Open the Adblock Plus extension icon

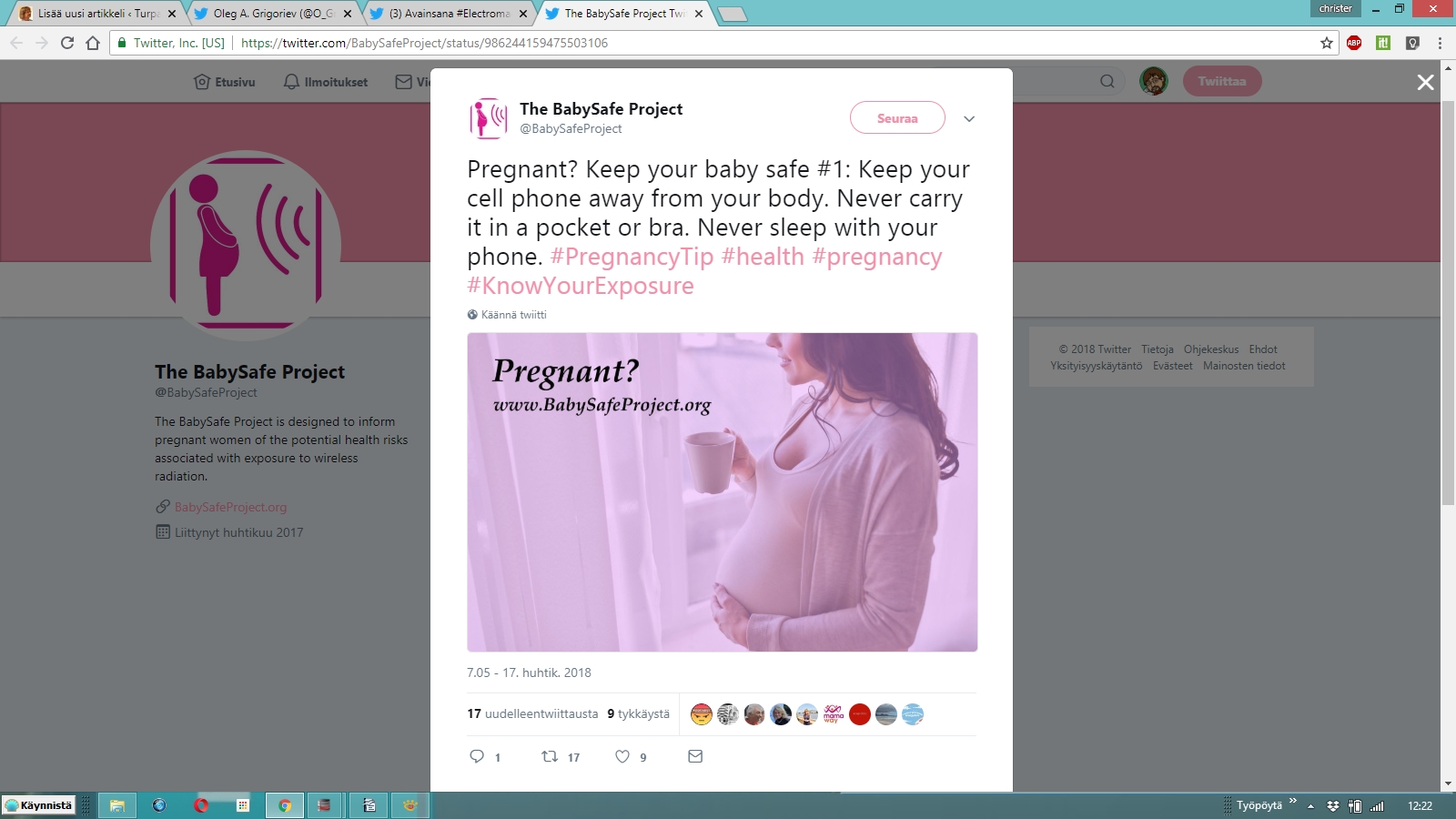click(x=1354, y=43)
